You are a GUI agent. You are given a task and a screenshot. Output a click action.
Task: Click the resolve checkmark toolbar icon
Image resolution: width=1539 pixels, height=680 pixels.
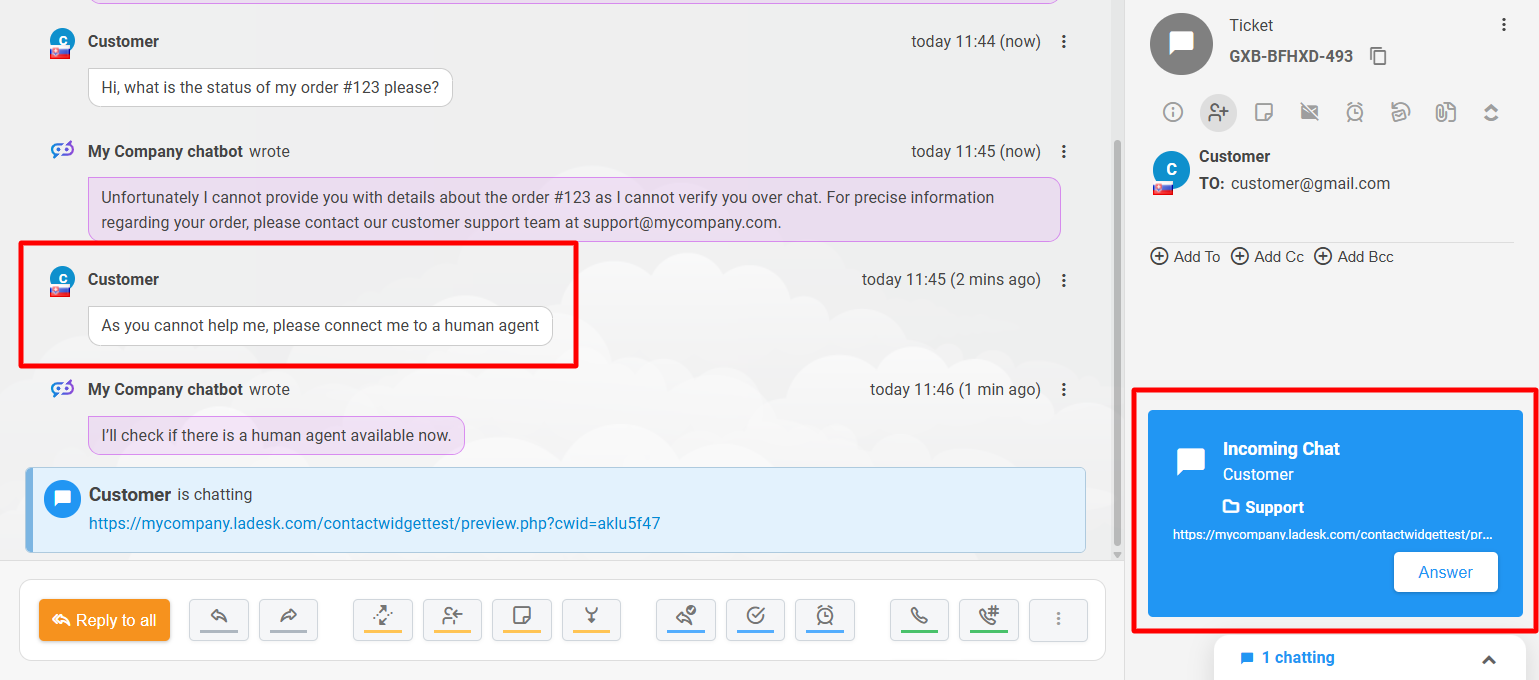[755, 620]
